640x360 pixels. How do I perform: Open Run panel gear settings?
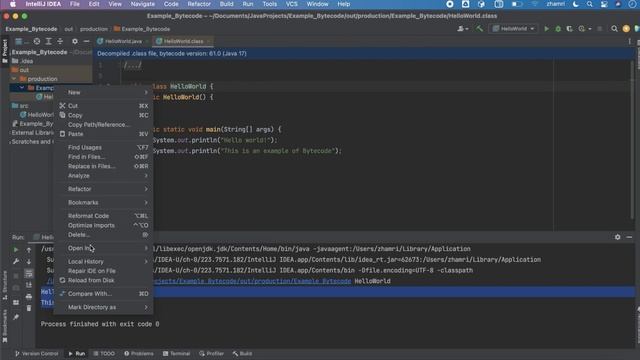tap(618, 237)
